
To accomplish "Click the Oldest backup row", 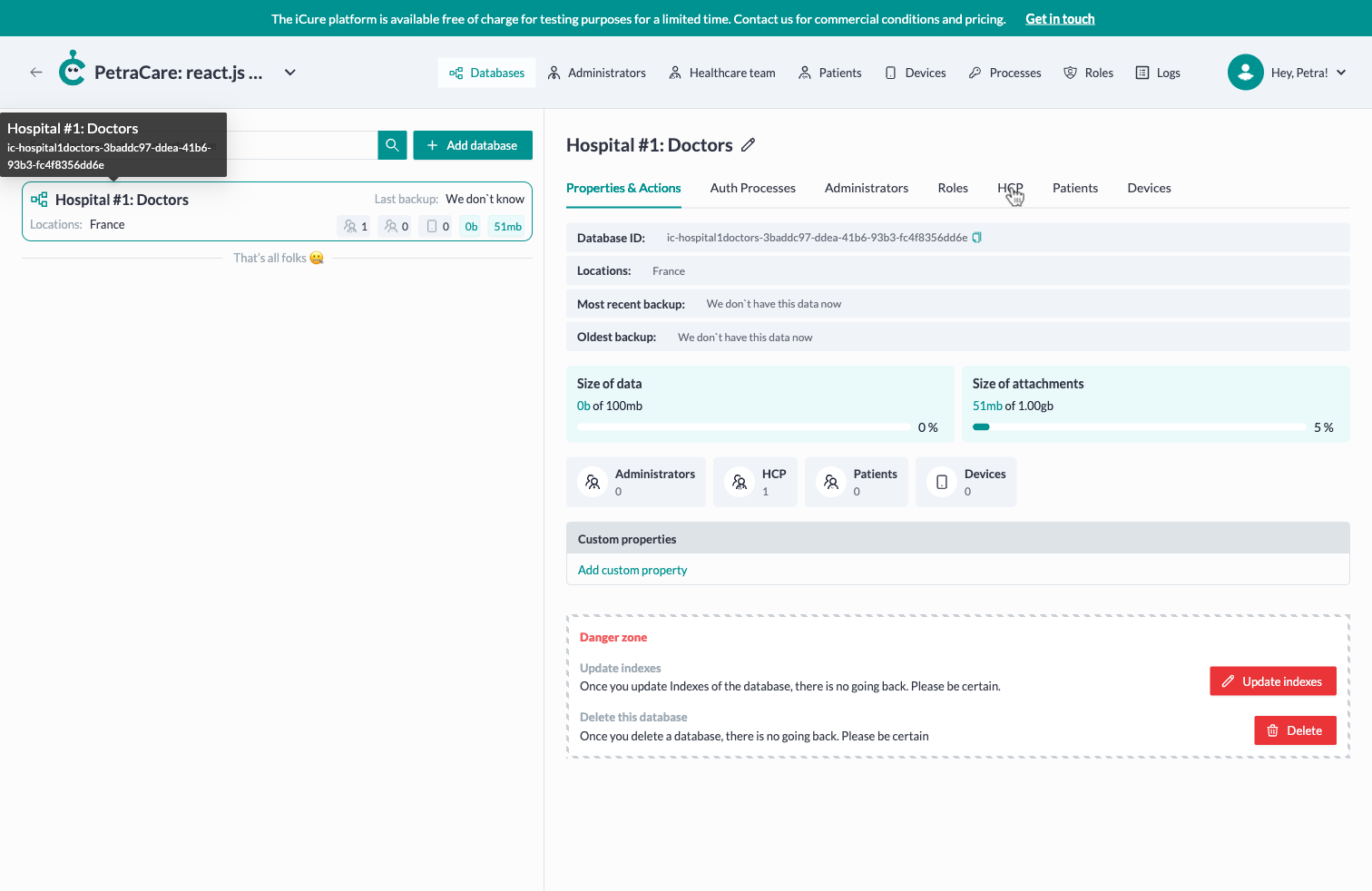I will 958,337.
